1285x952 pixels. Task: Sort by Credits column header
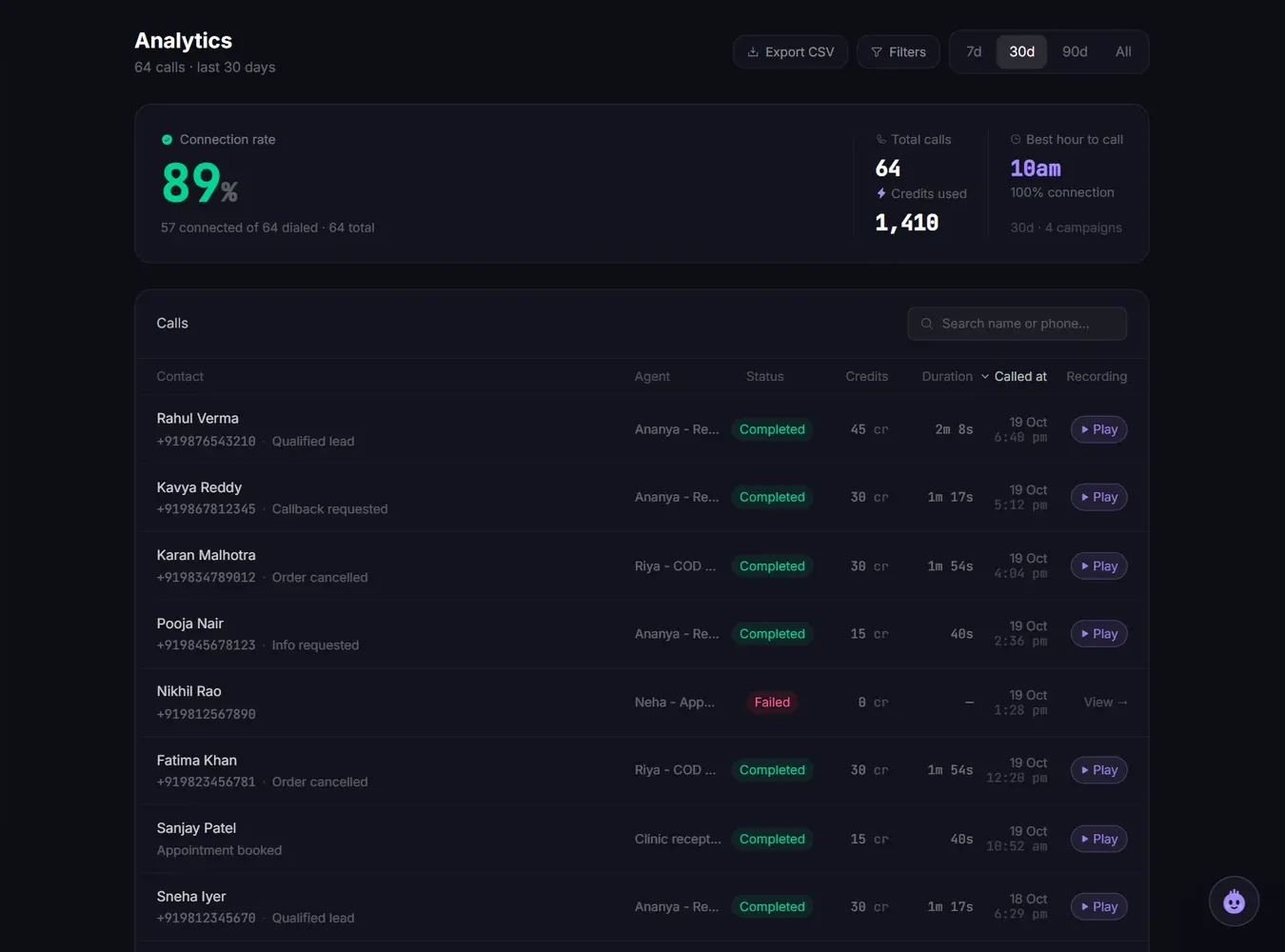tap(866, 377)
